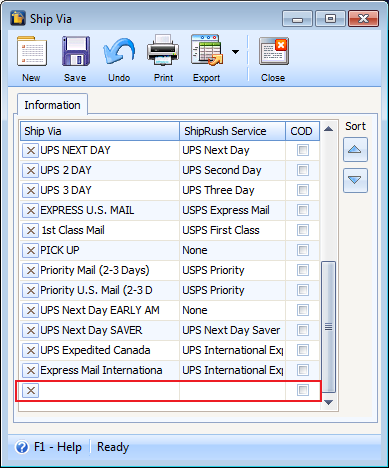
Task: Delete the Express Mail International row
Action: [x=31, y=370]
